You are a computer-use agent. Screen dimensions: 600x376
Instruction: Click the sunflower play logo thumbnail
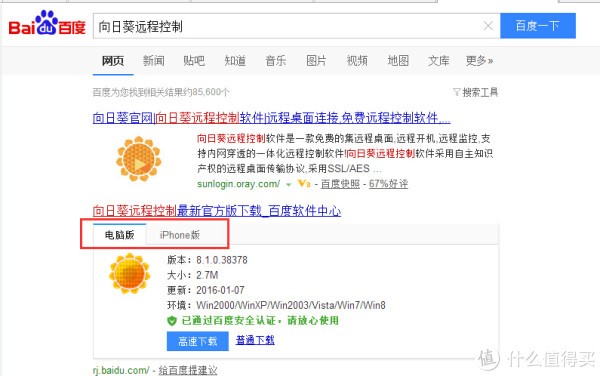(139, 159)
